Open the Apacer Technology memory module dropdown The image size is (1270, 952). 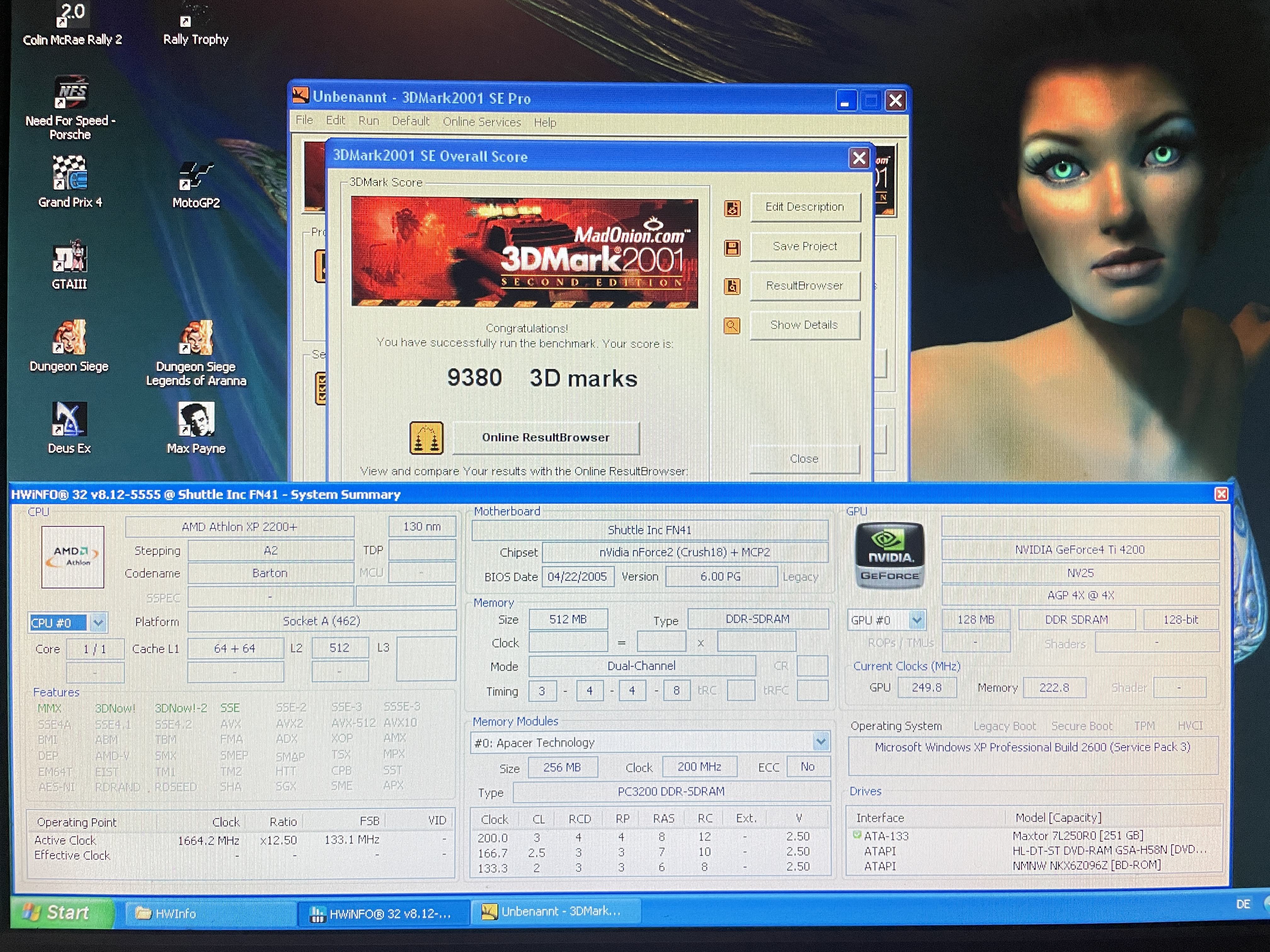(821, 742)
